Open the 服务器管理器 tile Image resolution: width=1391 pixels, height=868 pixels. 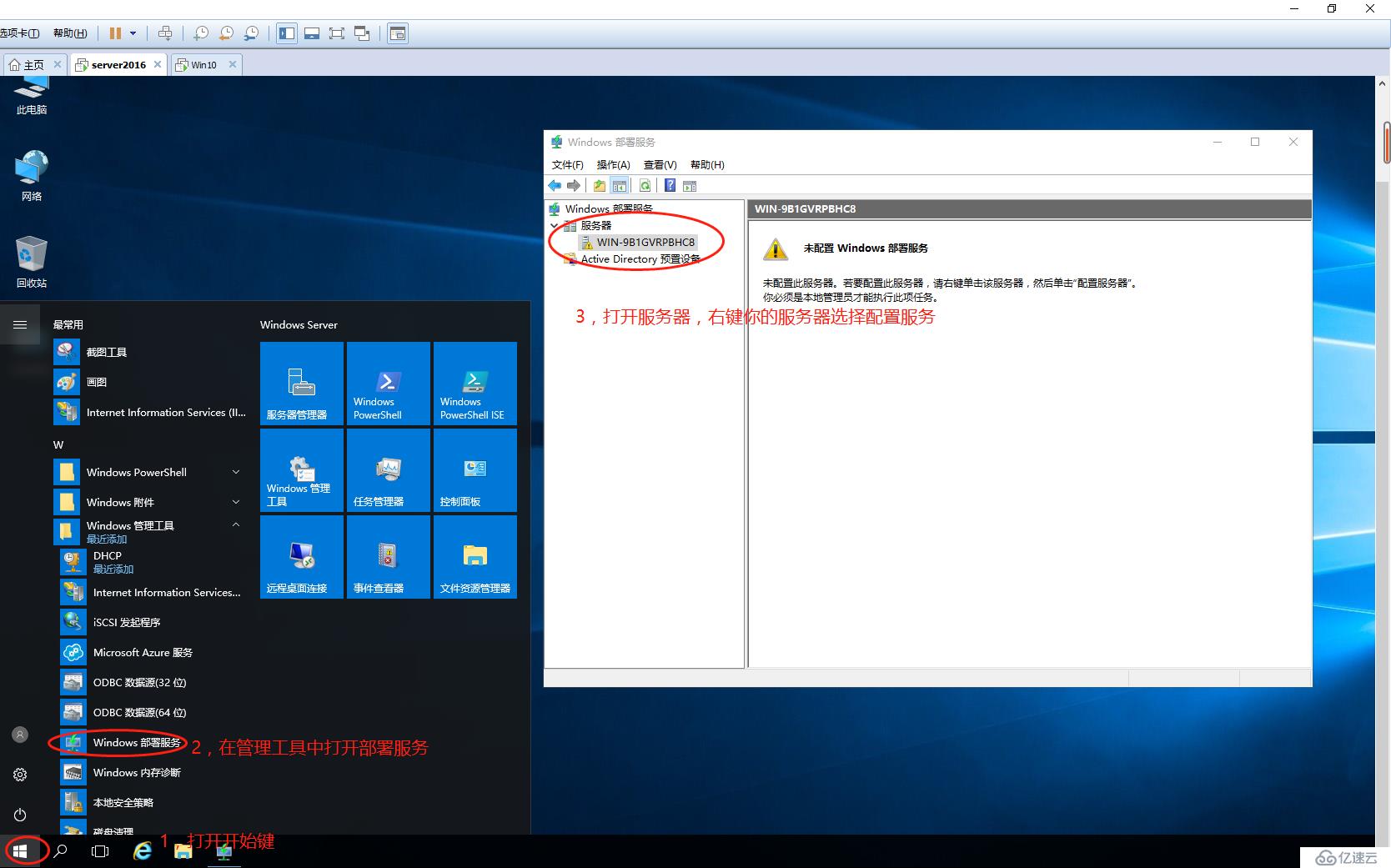click(302, 384)
